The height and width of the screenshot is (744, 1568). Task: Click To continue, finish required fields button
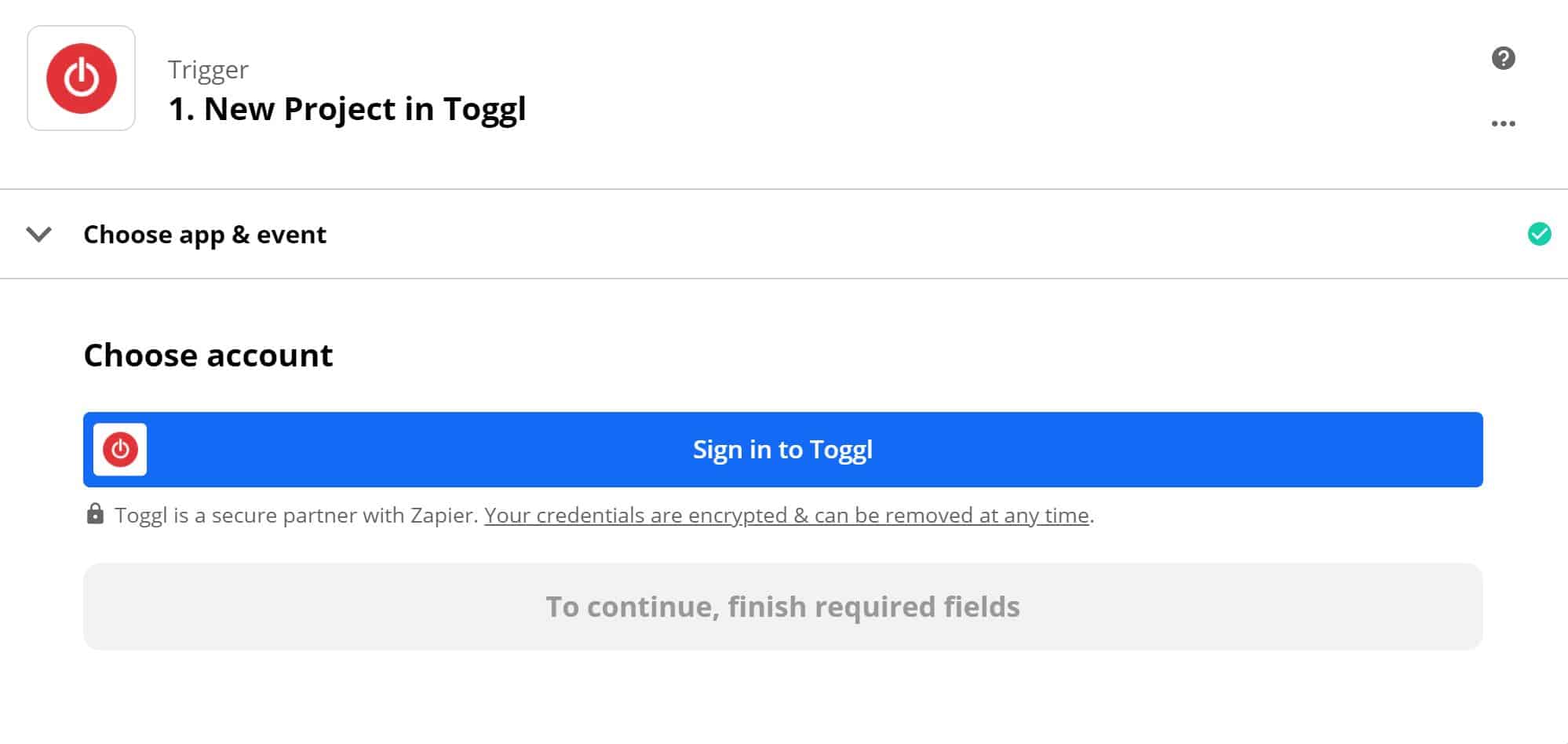coord(782,606)
